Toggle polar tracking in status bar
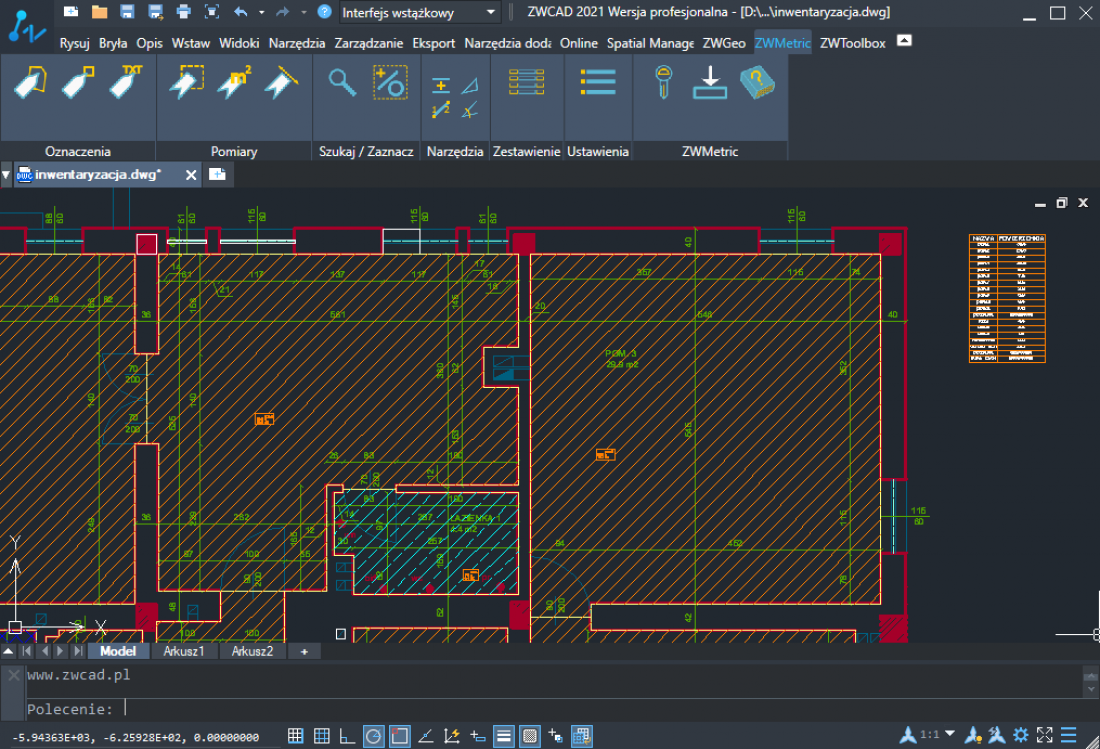Viewport: 1100px width, 749px height. [x=373, y=736]
